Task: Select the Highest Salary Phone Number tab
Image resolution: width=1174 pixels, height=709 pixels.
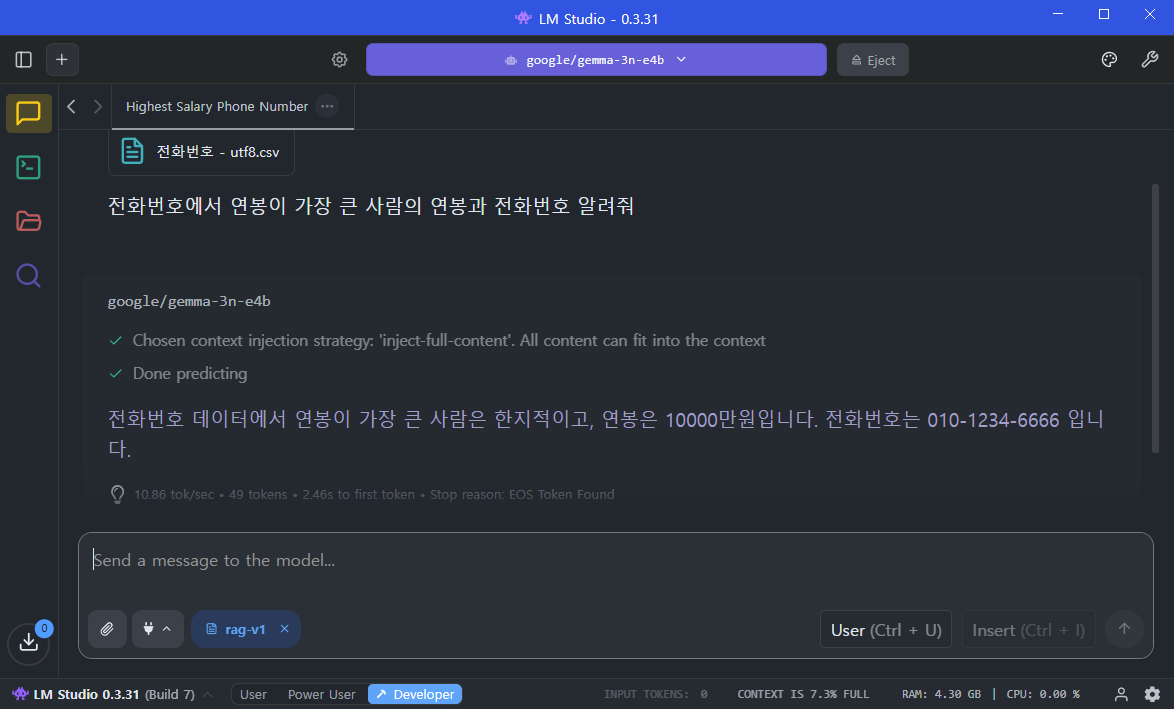Action: click(216, 106)
